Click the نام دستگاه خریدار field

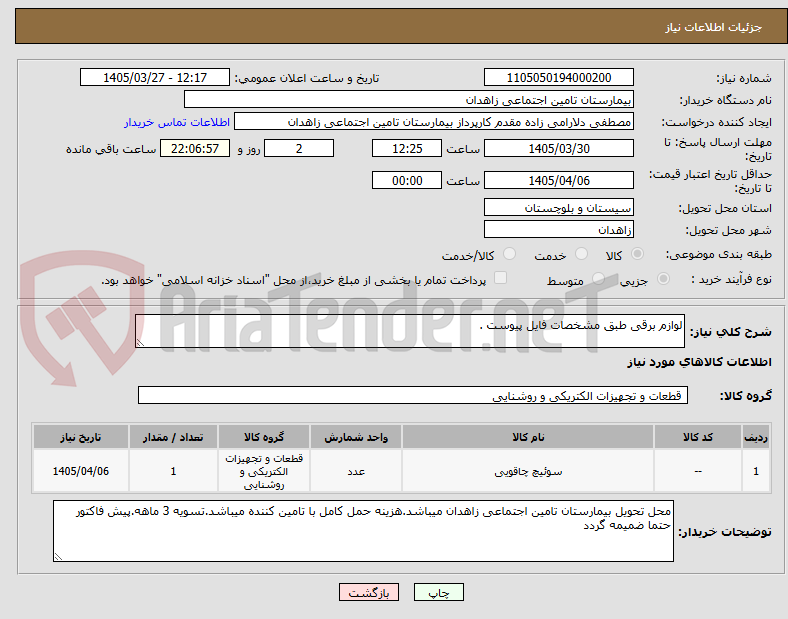tap(409, 99)
